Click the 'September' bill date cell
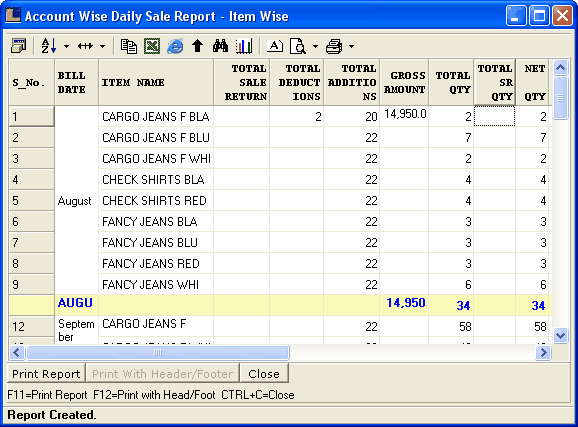Image resolution: width=578 pixels, height=427 pixels. coord(77,330)
